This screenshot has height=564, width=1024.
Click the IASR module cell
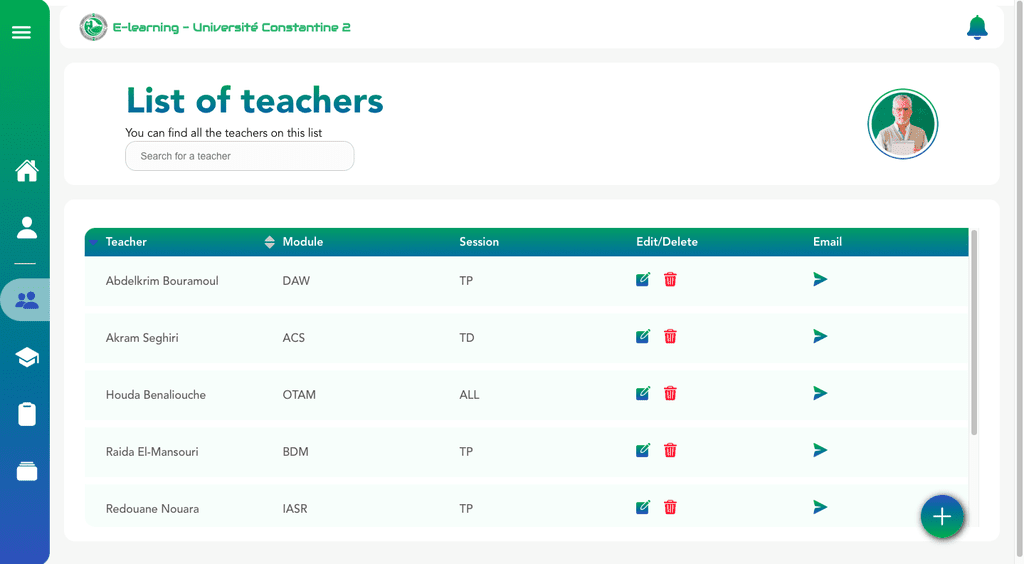[x=295, y=509]
